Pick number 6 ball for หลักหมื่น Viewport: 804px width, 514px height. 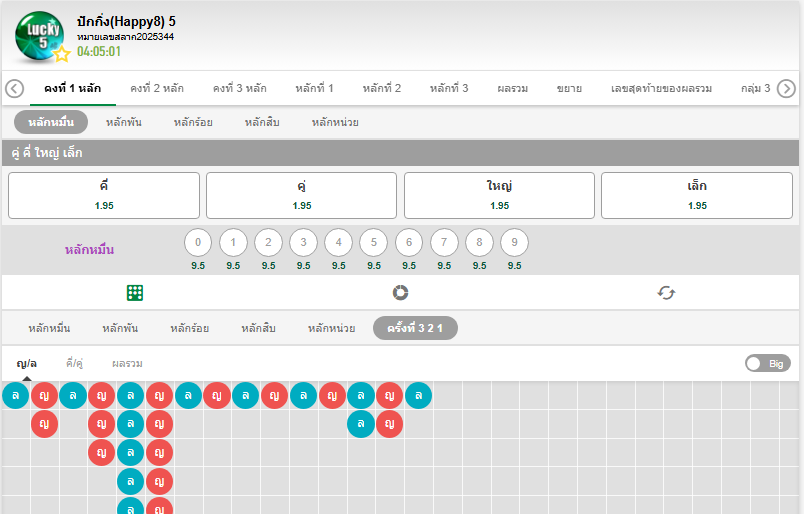coord(409,243)
